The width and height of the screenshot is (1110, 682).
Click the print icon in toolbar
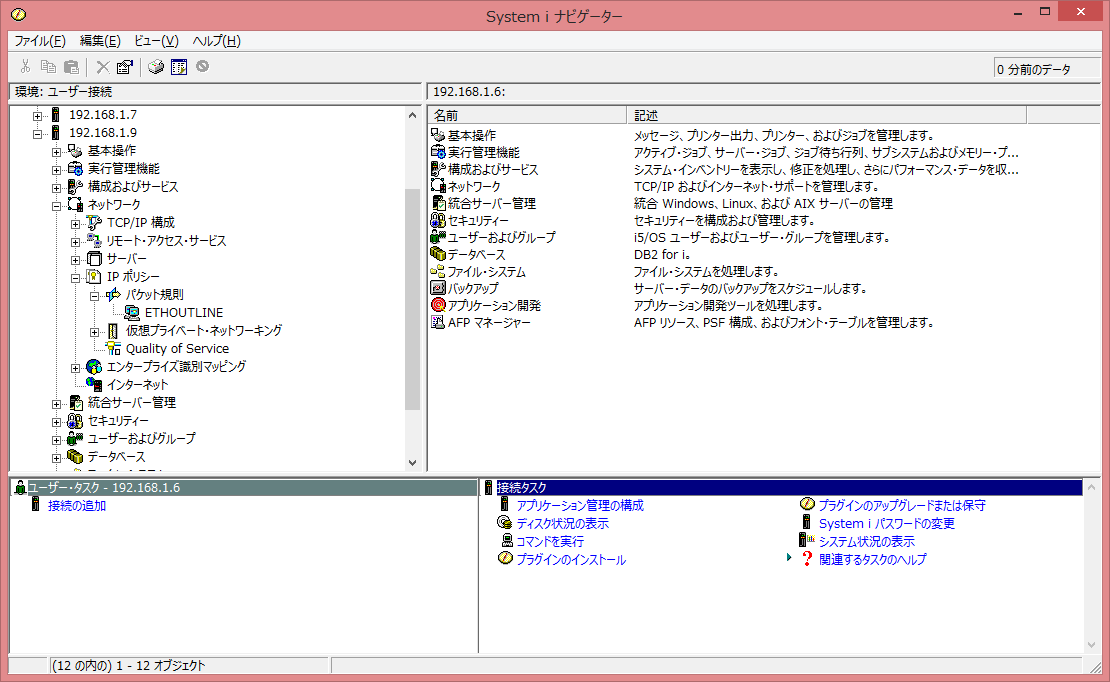click(156, 67)
